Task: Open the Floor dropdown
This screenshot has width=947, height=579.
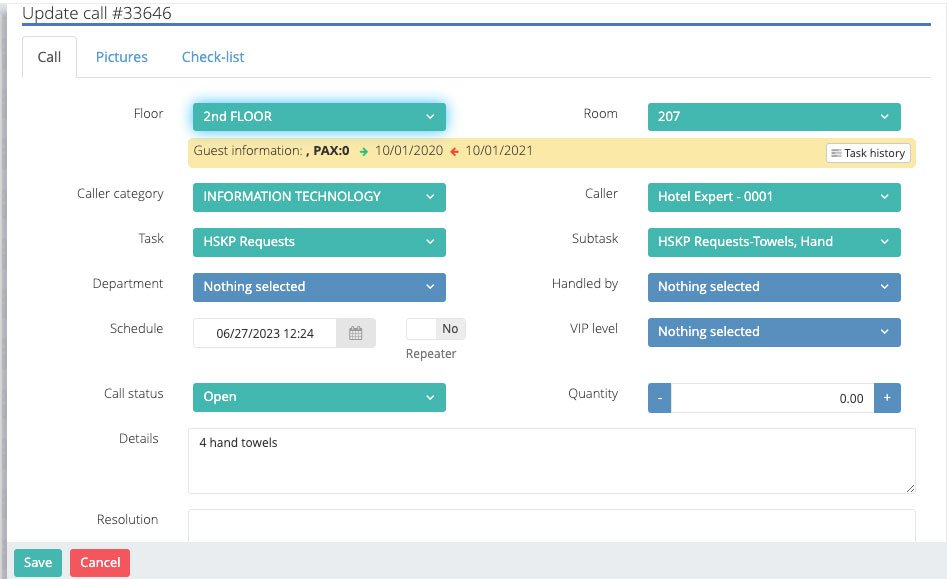Action: (x=319, y=116)
